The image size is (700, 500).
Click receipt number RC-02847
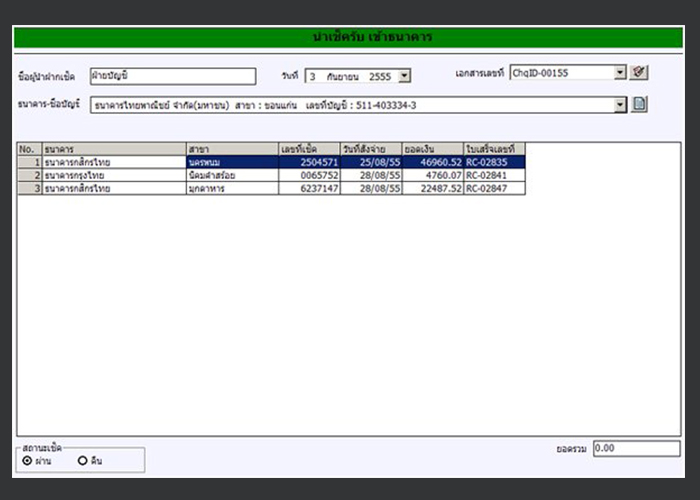(x=495, y=188)
